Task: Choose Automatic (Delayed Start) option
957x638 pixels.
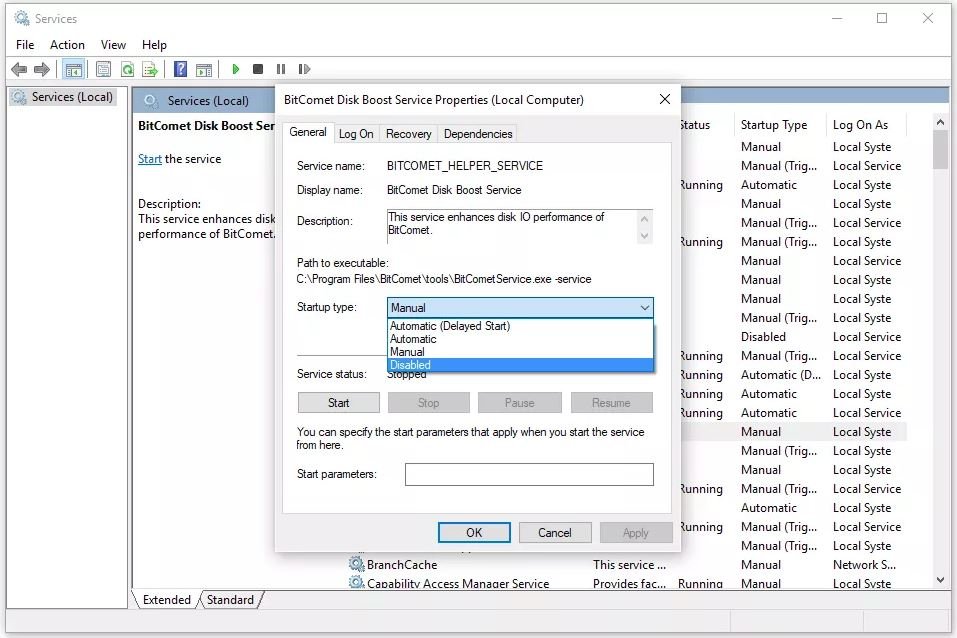Action: [x=519, y=326]
